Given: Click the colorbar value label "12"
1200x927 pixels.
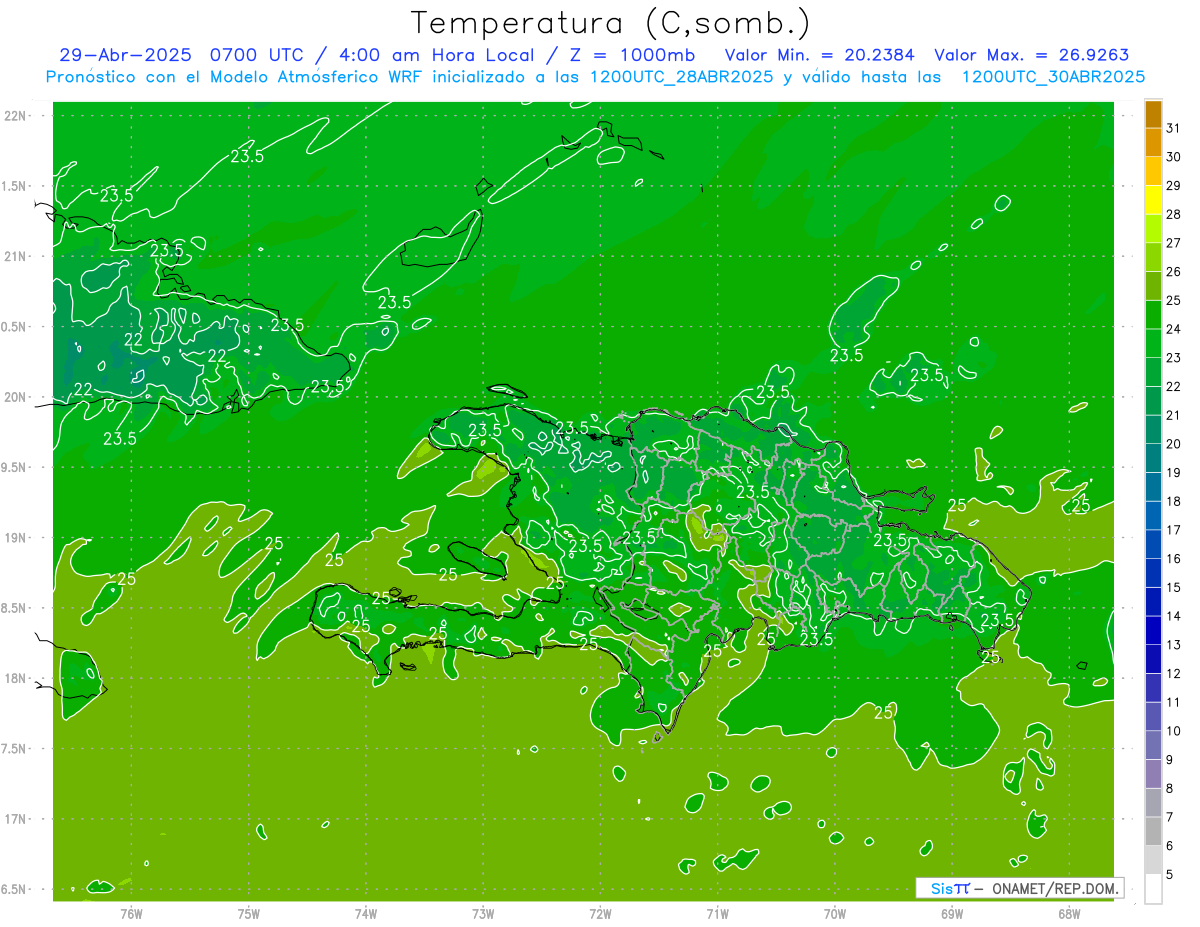Looking at the screenshot, I should 1174,674.
